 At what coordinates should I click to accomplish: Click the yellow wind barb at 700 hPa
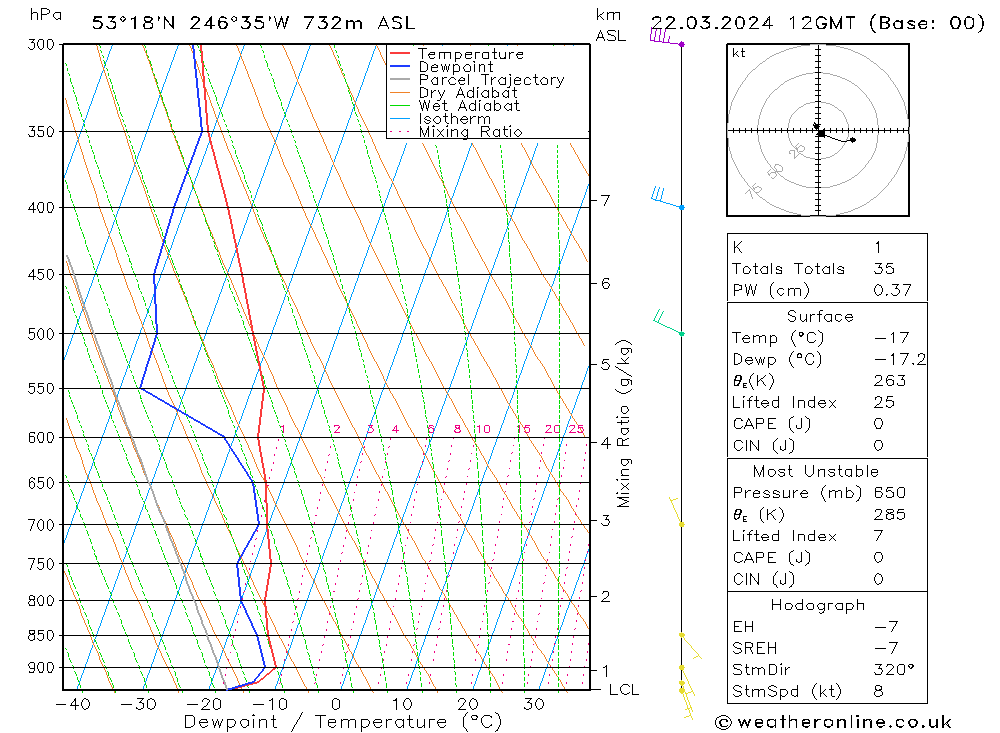point(676,512)
